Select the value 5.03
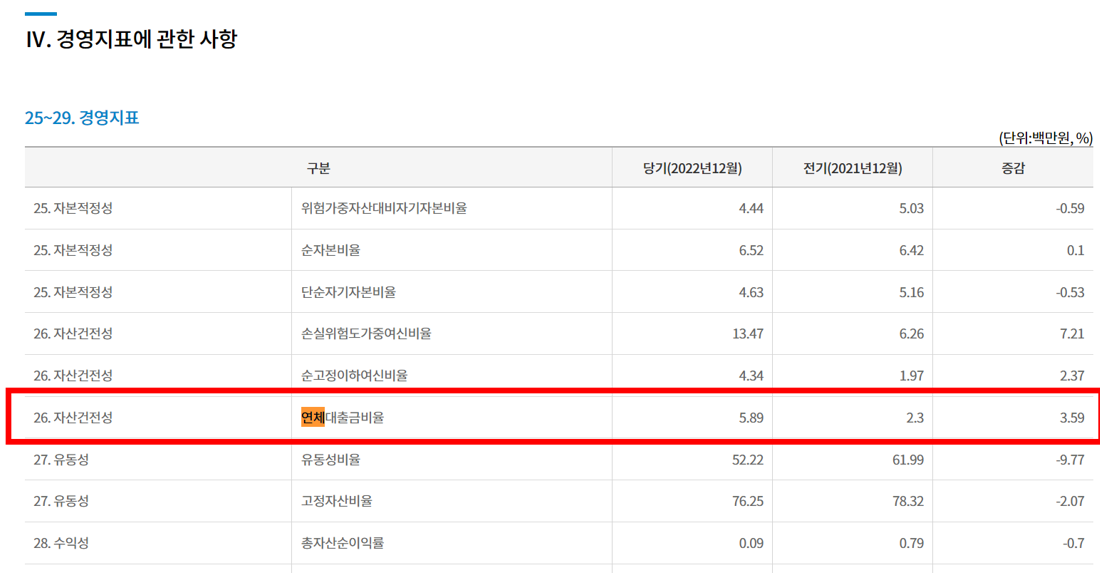 tap(911, 208)
